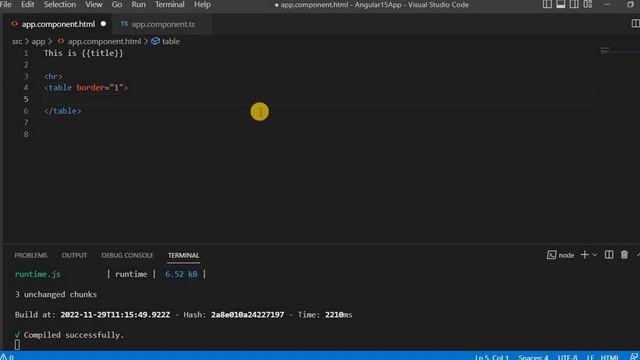Click HTML language mode in status bar
Viewport: 640px width, 360px height.
609,357
